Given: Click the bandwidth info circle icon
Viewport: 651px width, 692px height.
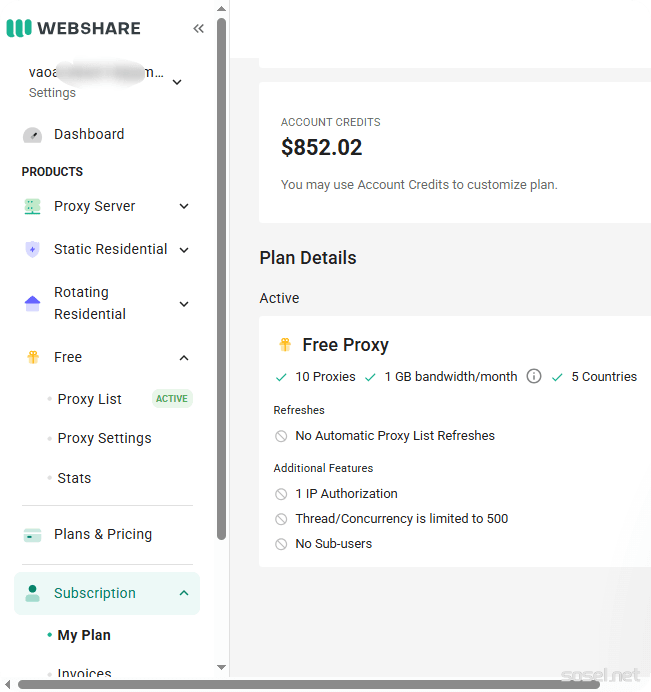Looking at the screenshot, I should tap(534, 377).
